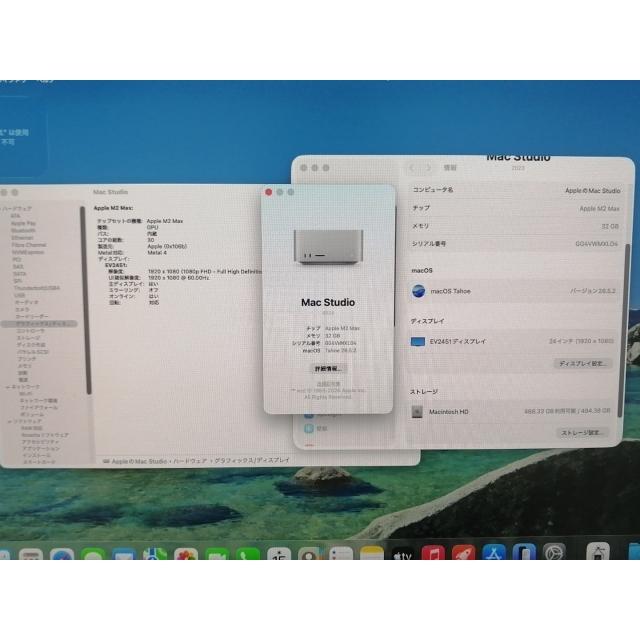The height and width of the screenshot is (640, 640).
Task: Open Notes from the Dock
Action: [372, 553]
